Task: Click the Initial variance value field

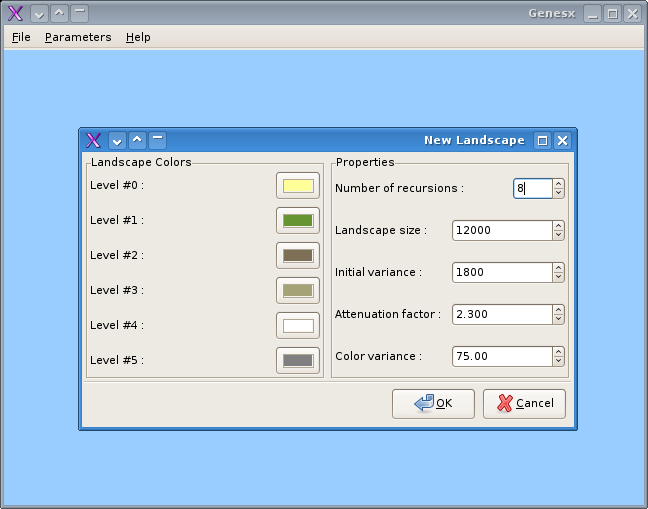Action: point(500,272)
